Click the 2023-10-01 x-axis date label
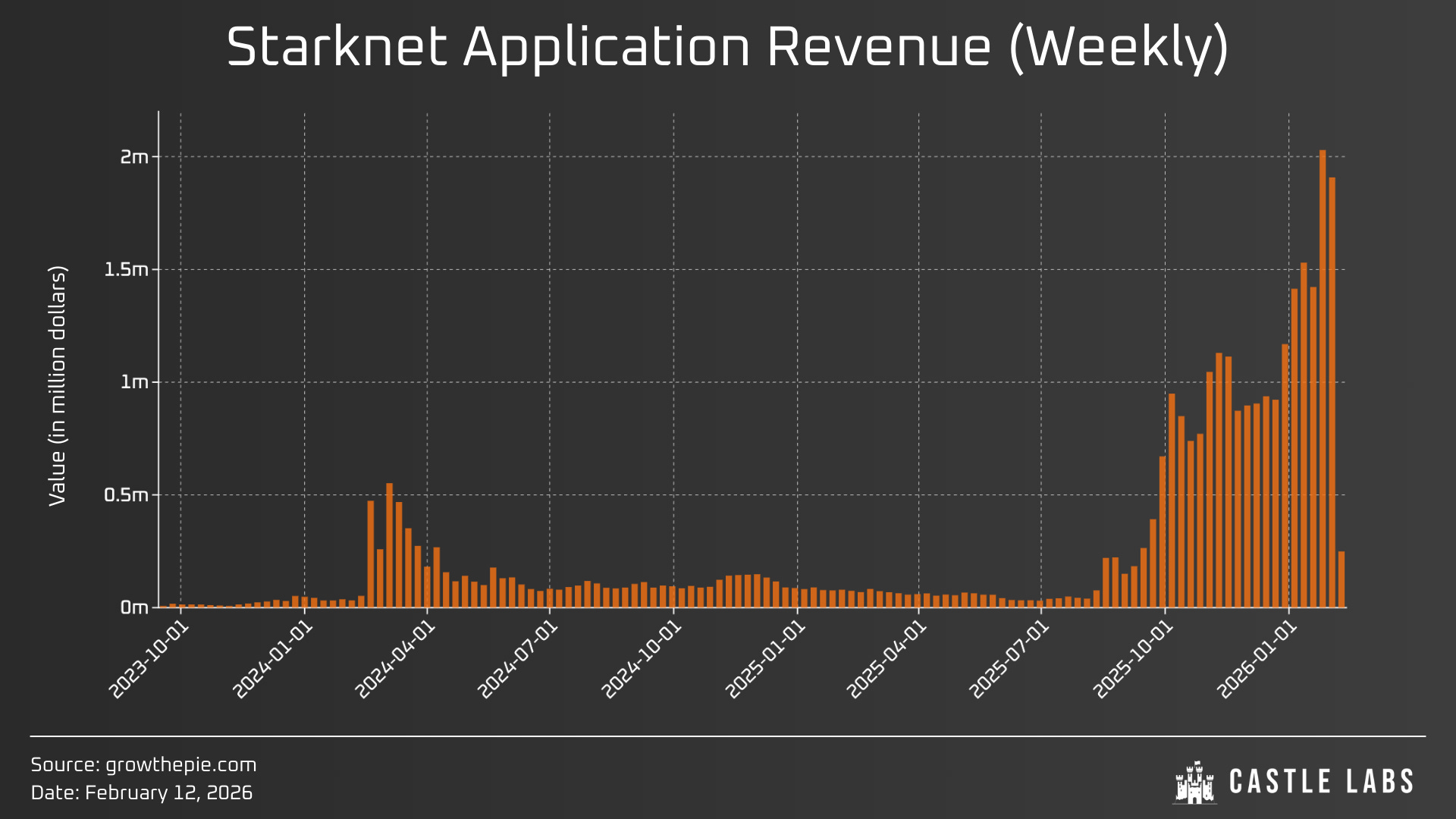Screen dimensions: 1456x819 149,661
